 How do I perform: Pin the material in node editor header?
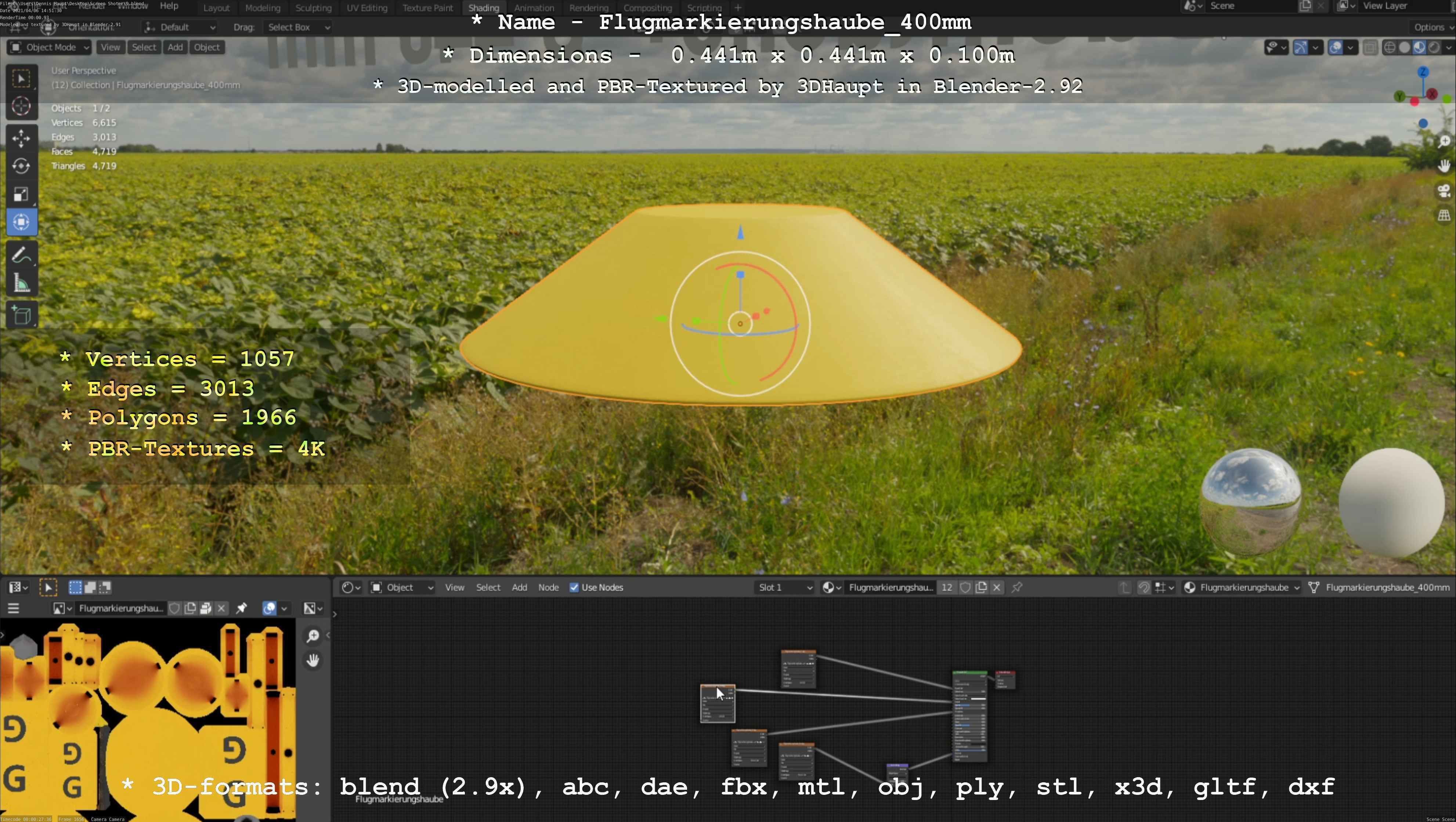tap(1017, 587)
